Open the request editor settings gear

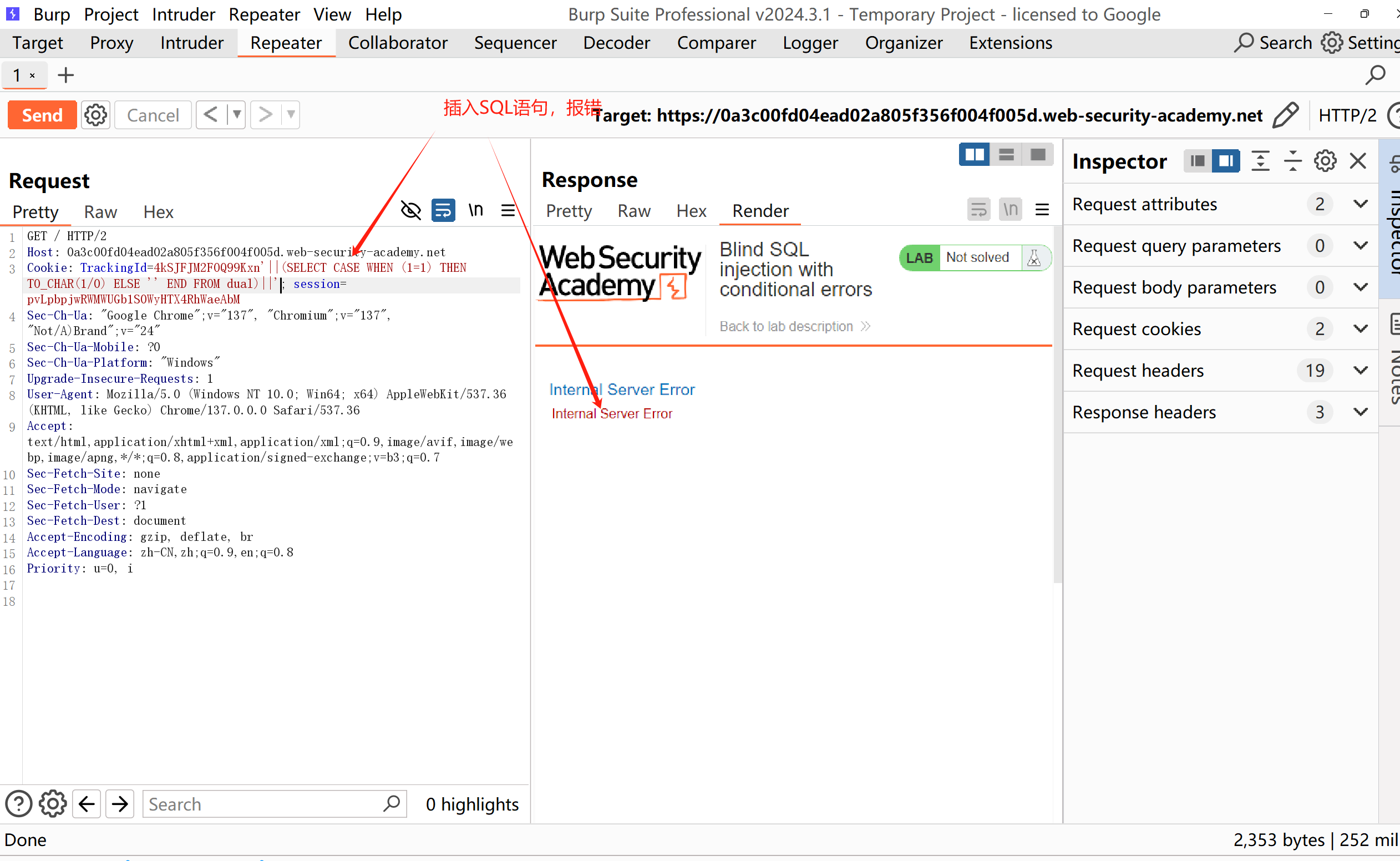coord(52,803)
